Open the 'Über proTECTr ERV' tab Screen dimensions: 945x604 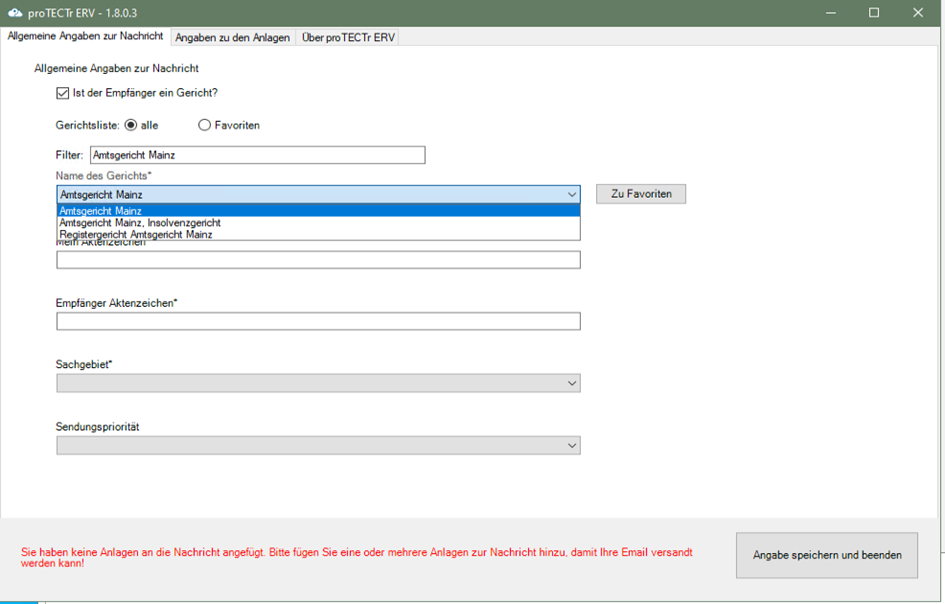pyautogui.click(x=348, y=38)
